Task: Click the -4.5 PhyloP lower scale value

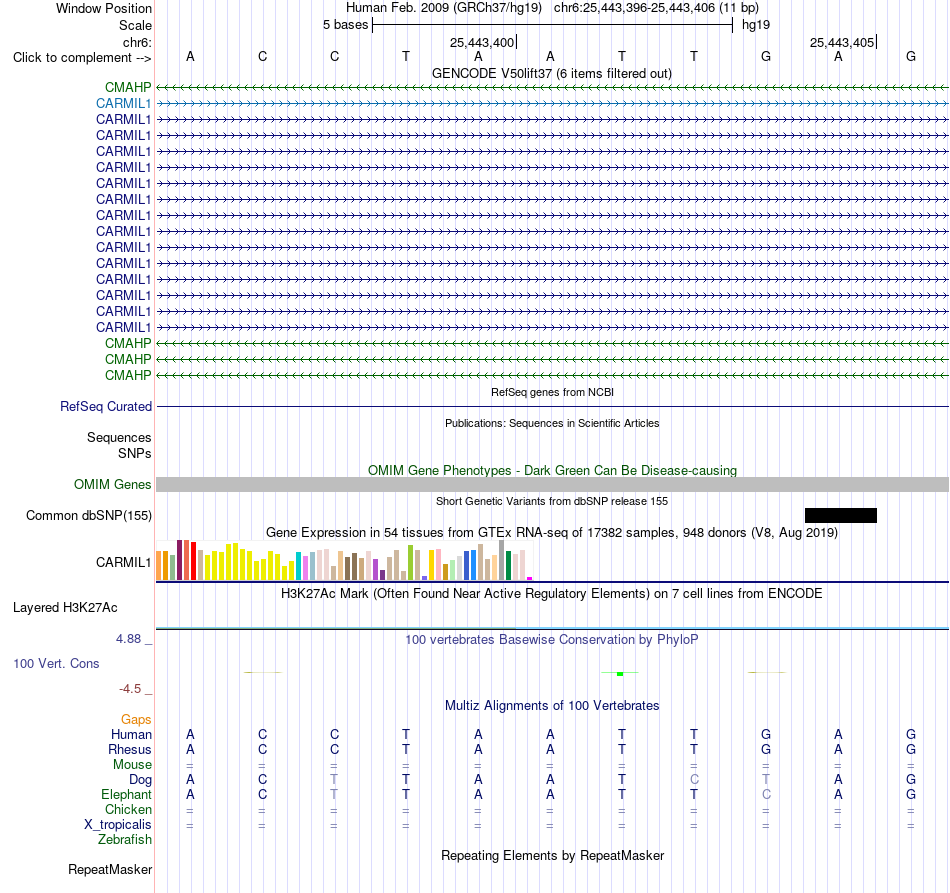Action: click(130, 689)
